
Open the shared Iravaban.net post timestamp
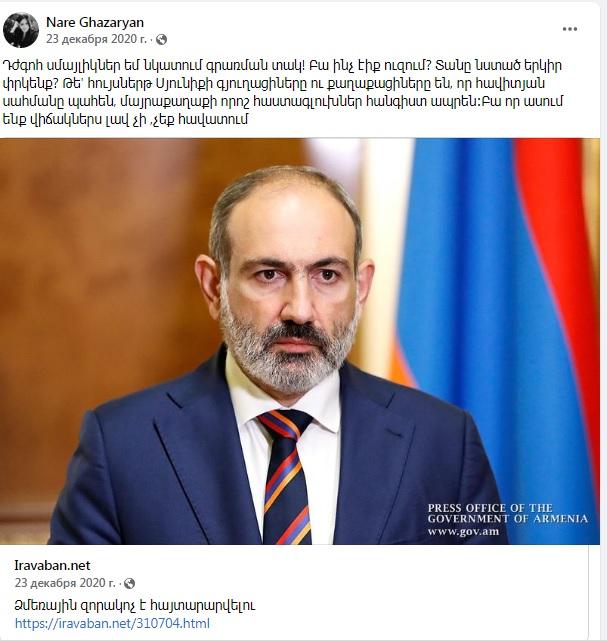(x=65, y=583)
